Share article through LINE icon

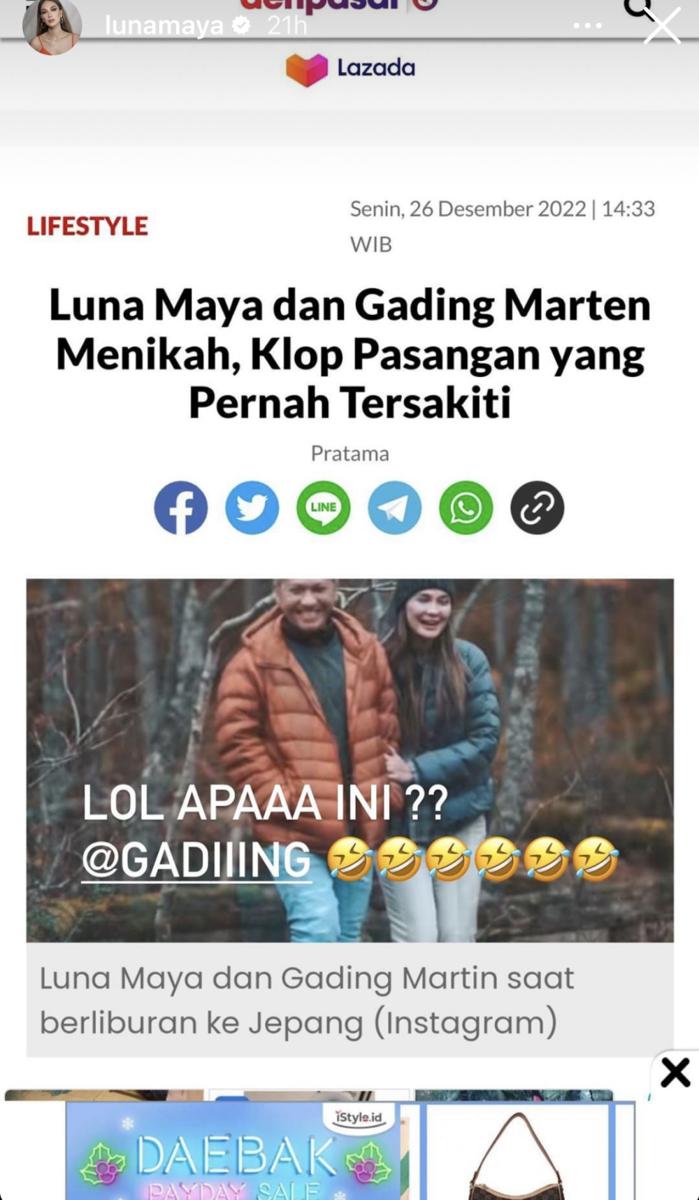(323, 508)
